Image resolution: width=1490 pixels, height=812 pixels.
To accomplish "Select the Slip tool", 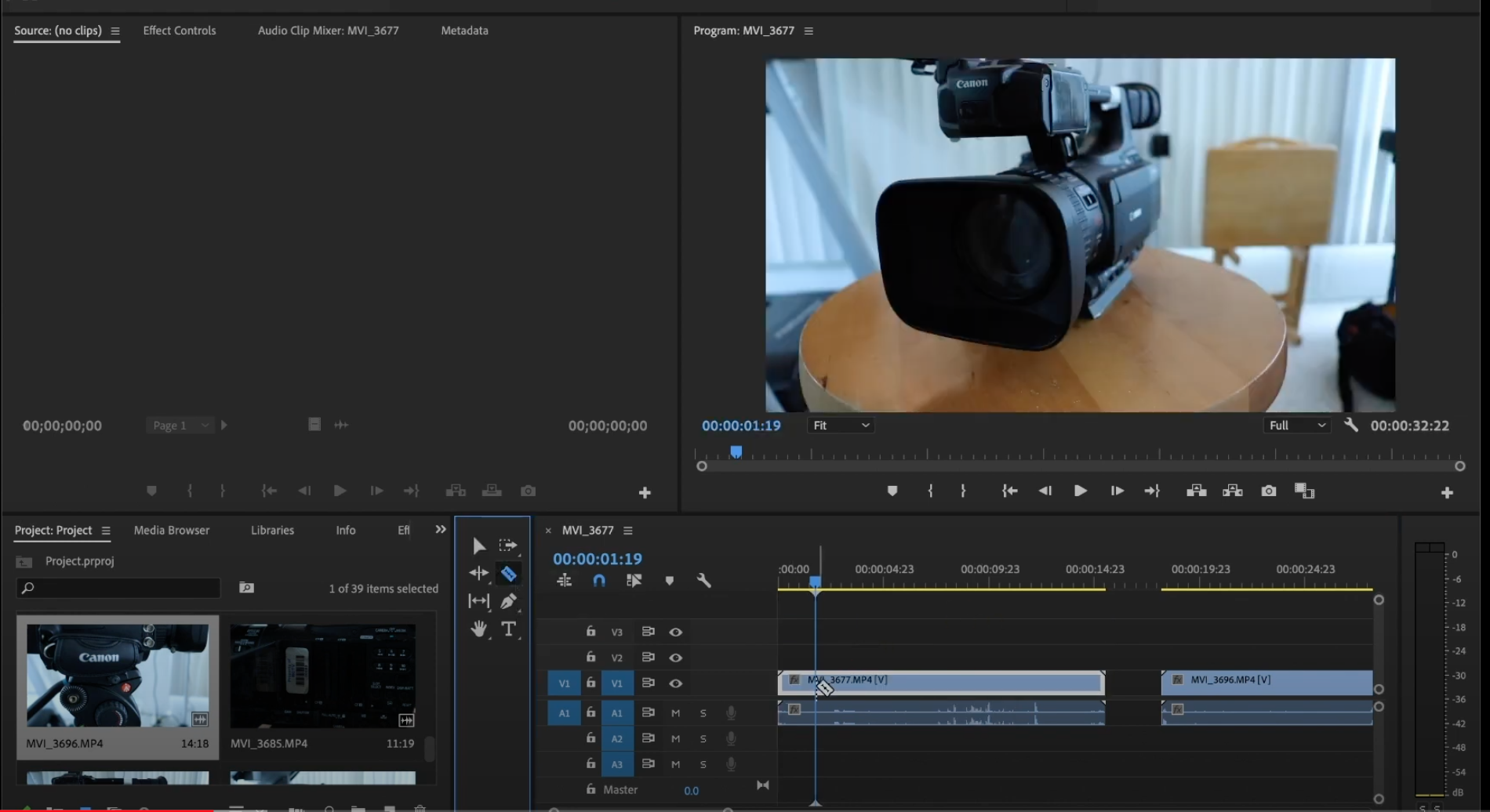I will click(478, 601).
